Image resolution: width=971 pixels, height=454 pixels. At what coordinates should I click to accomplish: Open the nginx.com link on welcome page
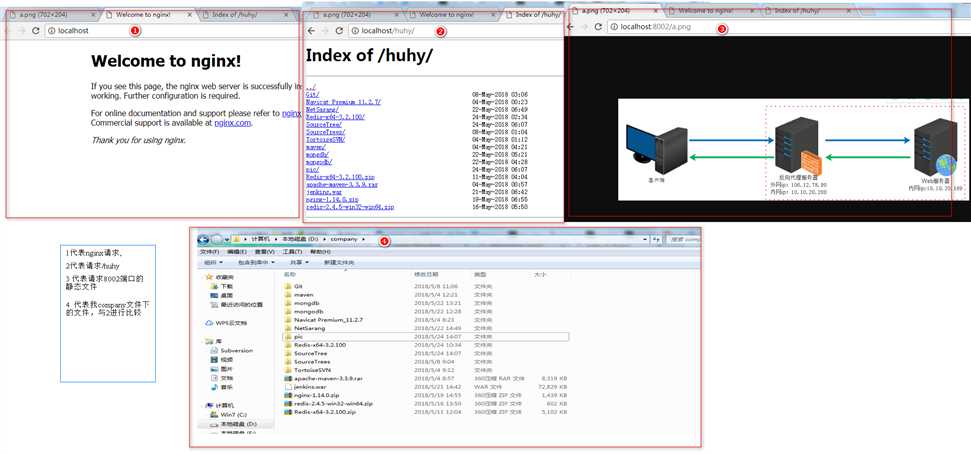pos(232,123)
